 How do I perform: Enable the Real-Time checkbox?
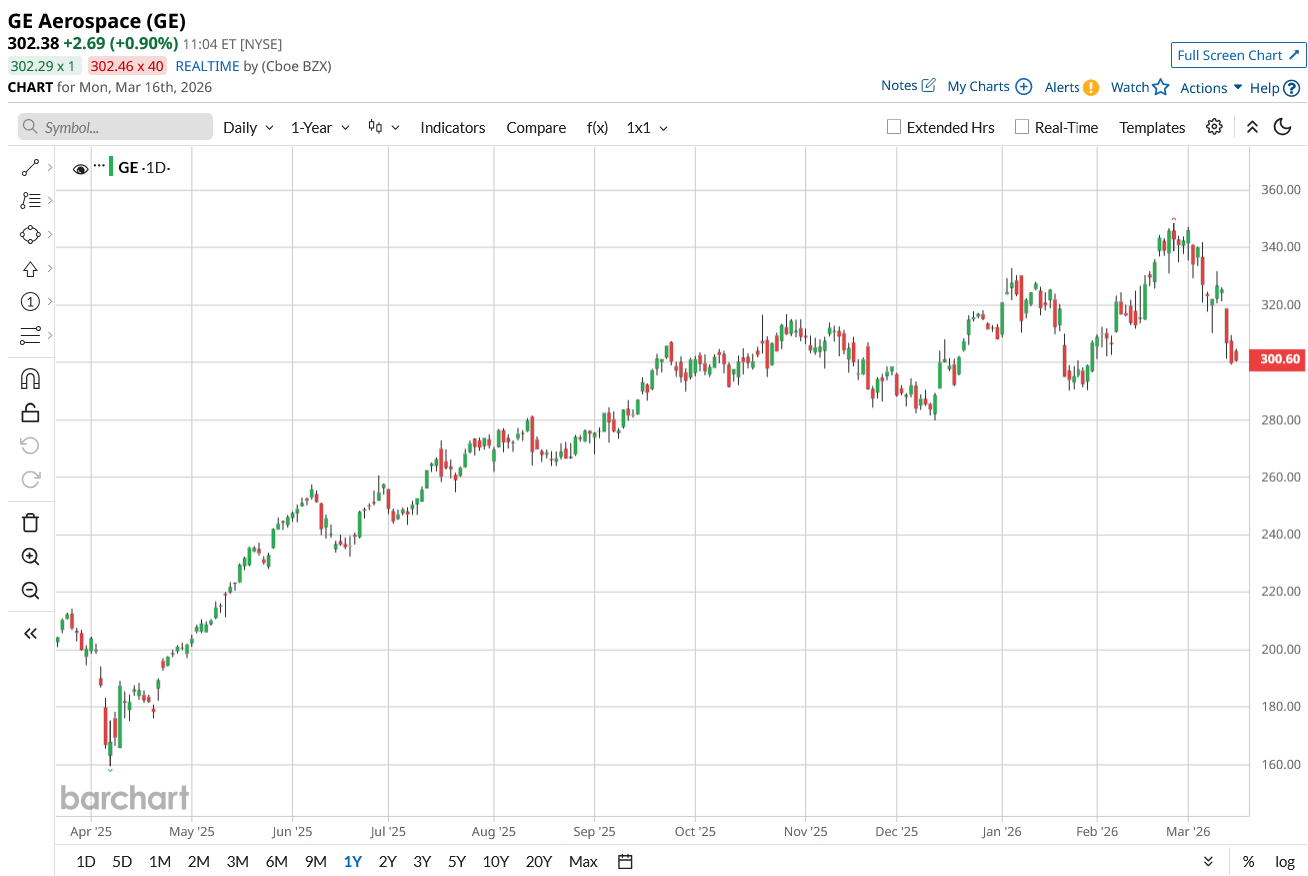pos(1021,127)
